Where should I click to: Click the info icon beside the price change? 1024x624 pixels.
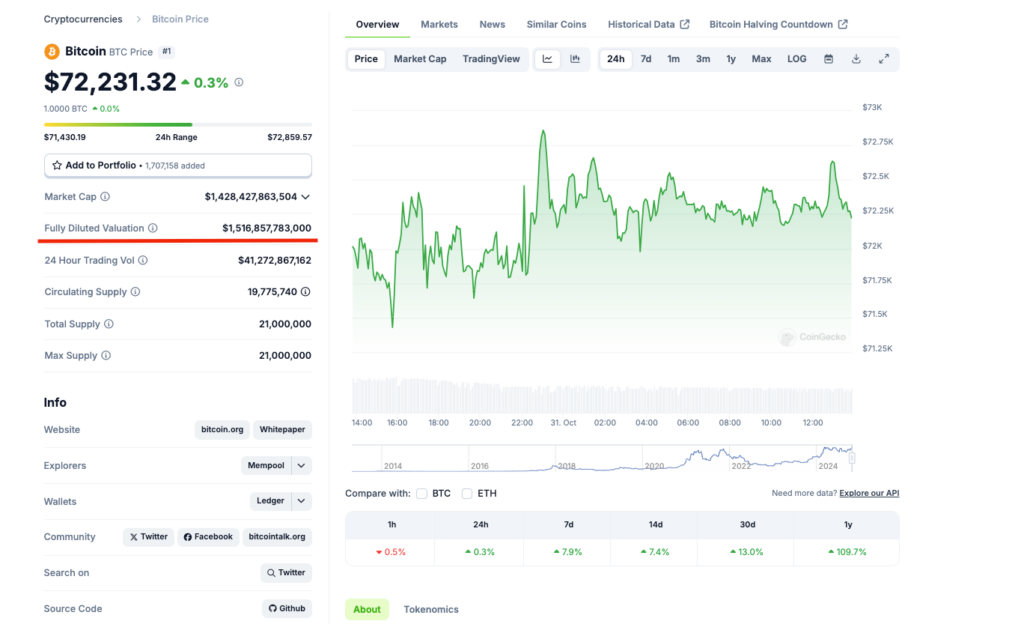[239, 82]
